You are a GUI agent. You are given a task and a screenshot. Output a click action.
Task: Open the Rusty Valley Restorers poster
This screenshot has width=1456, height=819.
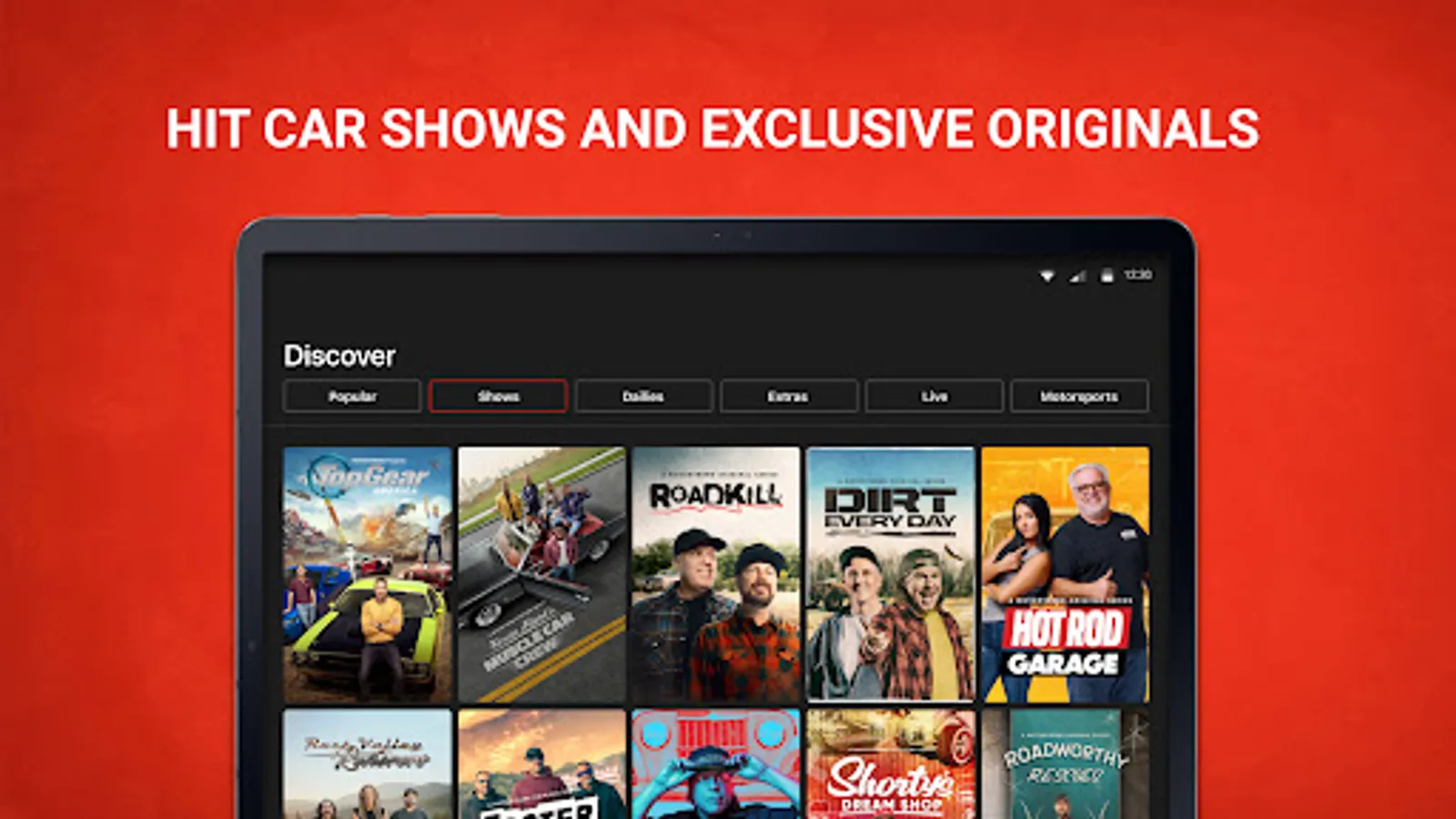coord(368,764)
